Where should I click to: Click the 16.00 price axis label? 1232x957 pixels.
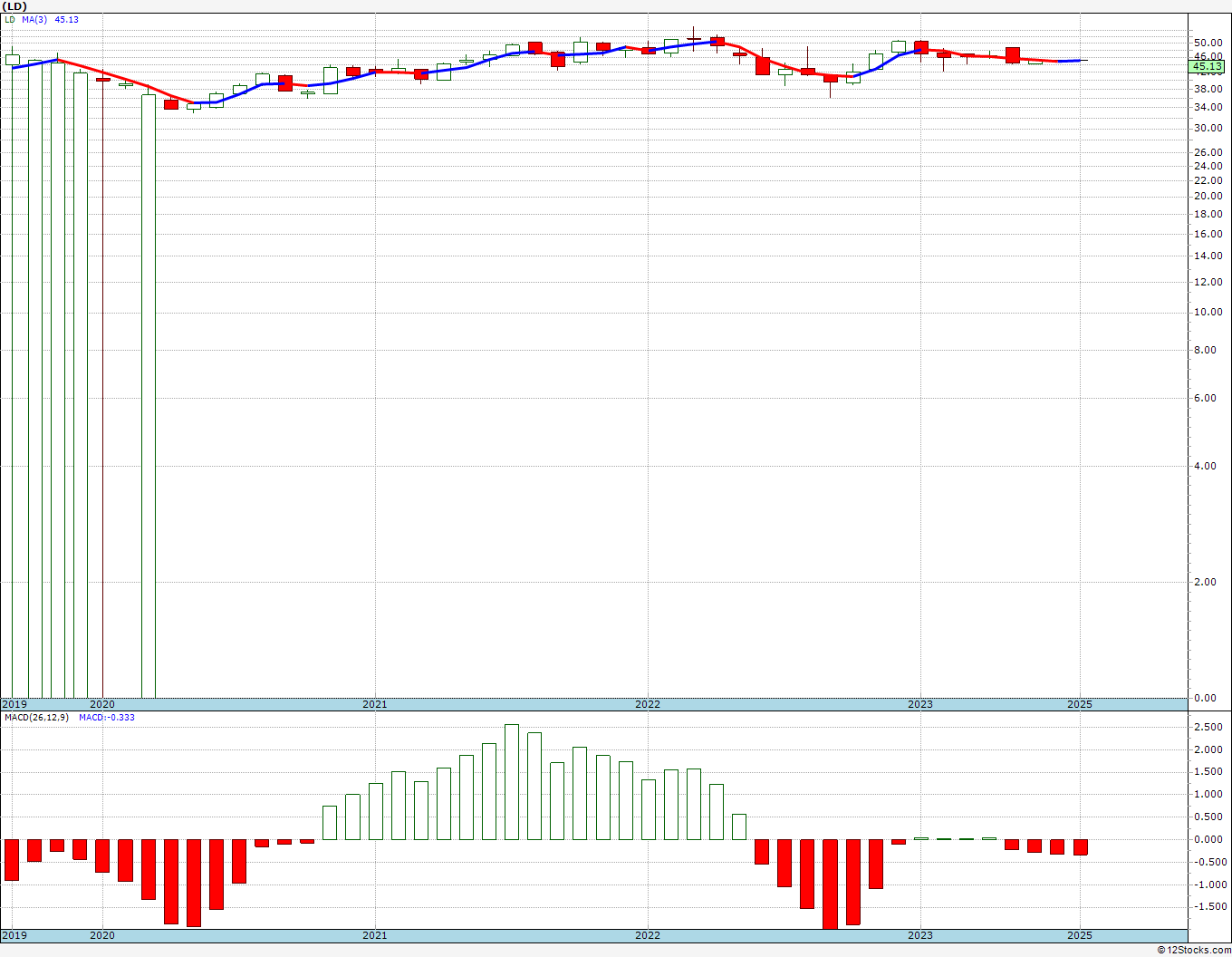1208,234
